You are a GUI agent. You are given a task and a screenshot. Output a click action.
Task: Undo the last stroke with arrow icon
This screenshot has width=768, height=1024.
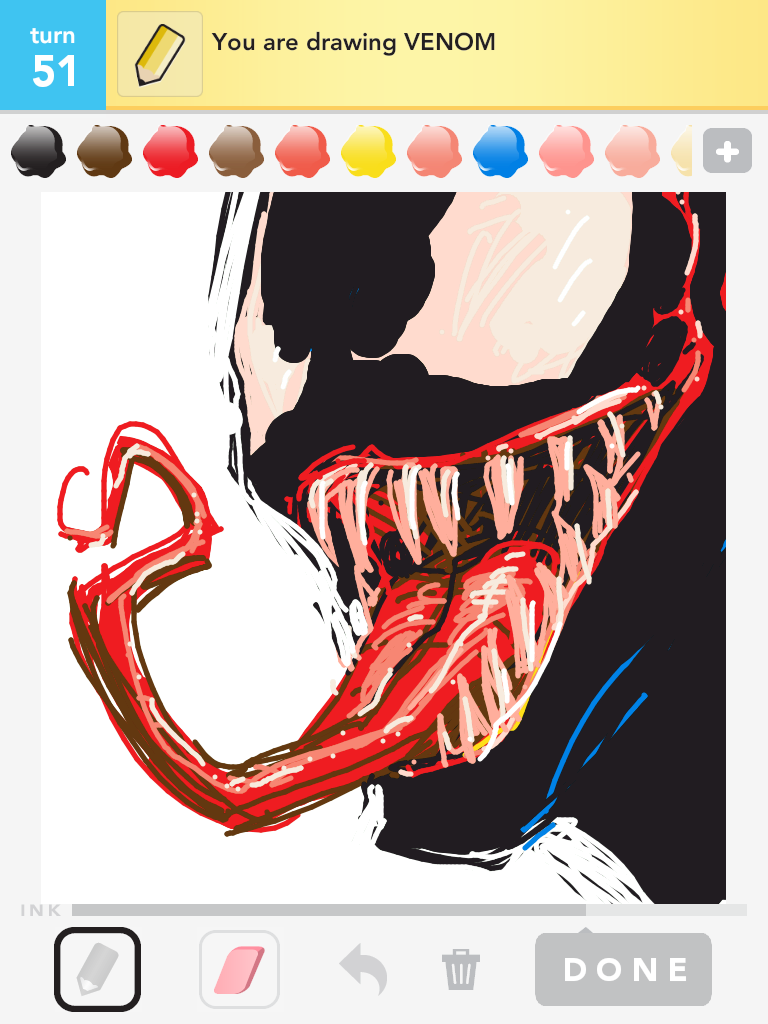(x=364, y=968)
